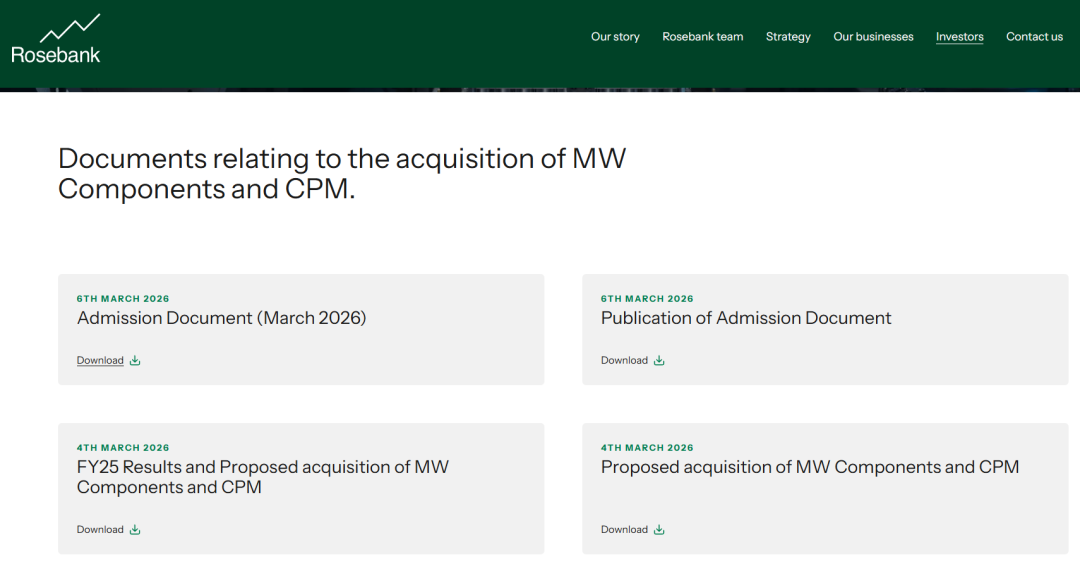Click Download link for FY25 Results card
This screenshot has height=567, width=1080.
click(100, 530)
